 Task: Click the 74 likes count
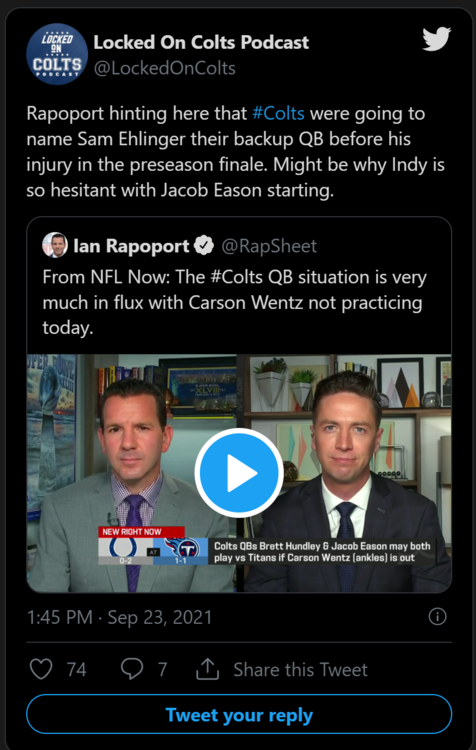pos(77,669)
